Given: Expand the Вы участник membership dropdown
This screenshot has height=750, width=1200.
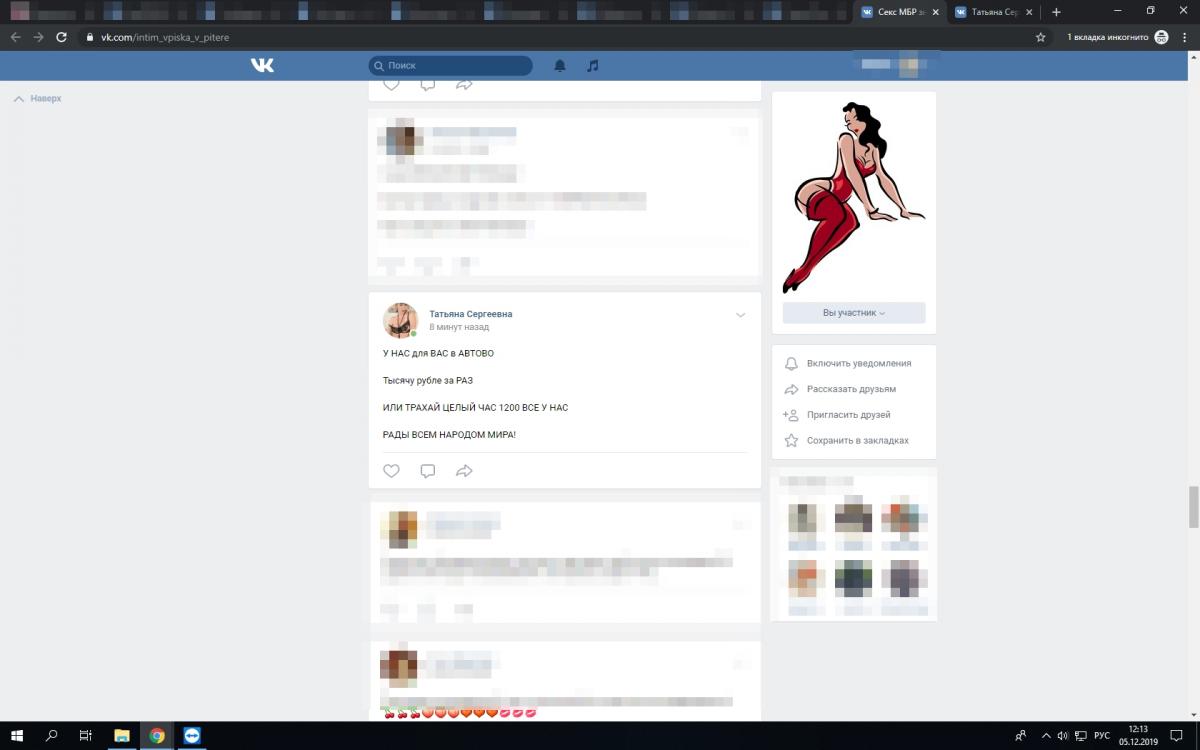Looking at the screenshot, I should tap(854, 313).
